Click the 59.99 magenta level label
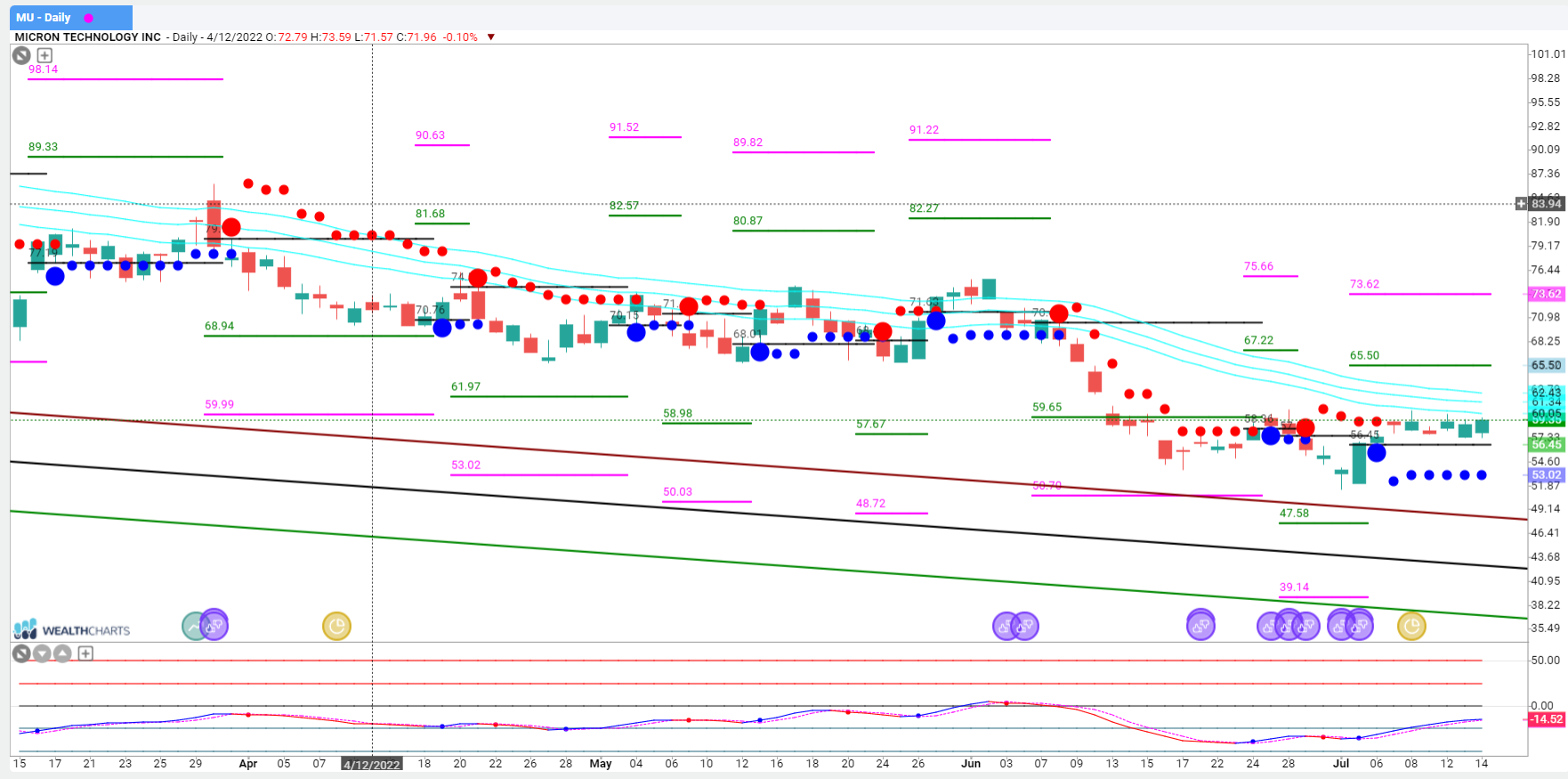1568x779 pixels. 219,404
